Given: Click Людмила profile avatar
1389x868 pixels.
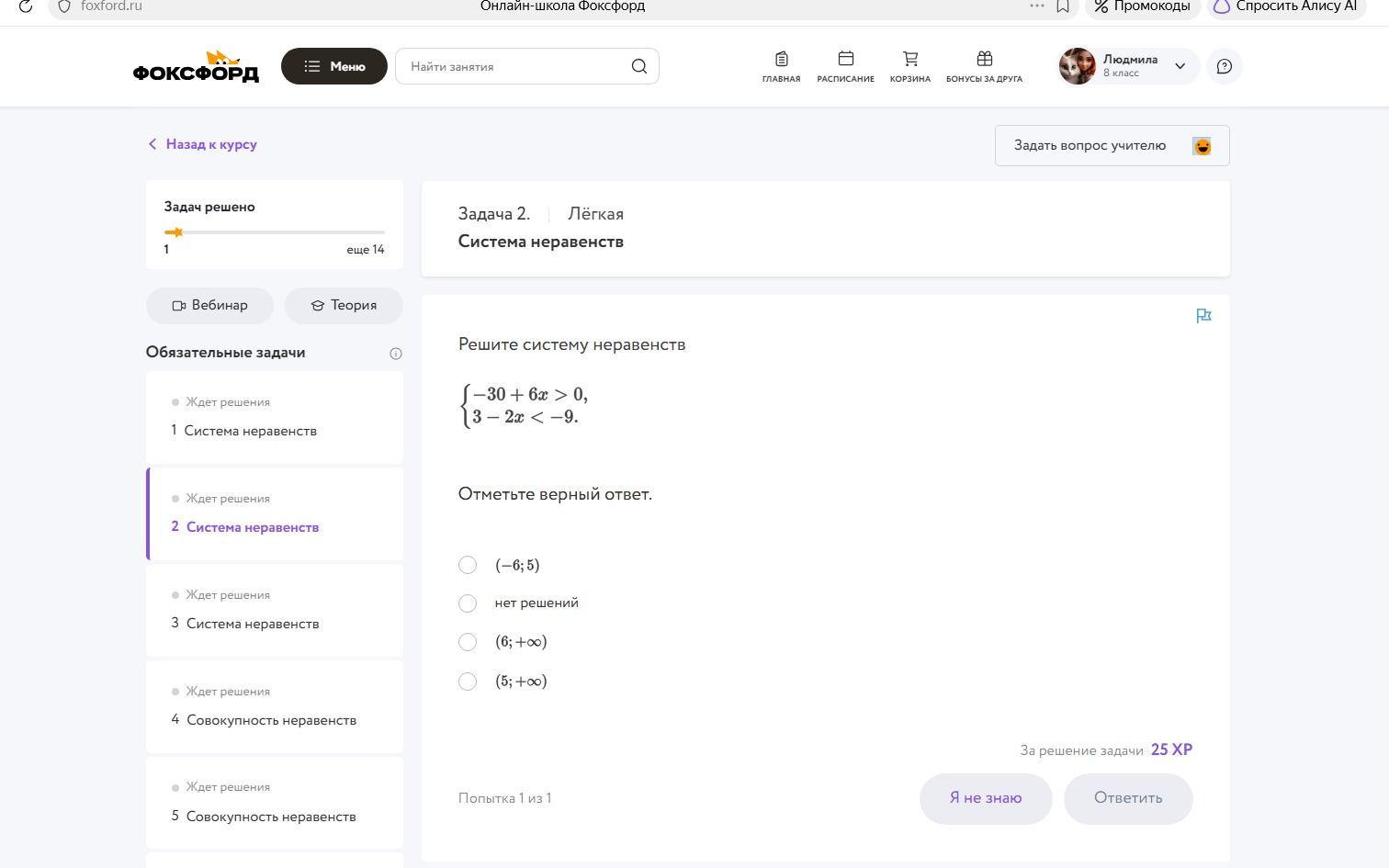Looking at the screenshot, I should pyautogui.click(x=1078, y=66).
